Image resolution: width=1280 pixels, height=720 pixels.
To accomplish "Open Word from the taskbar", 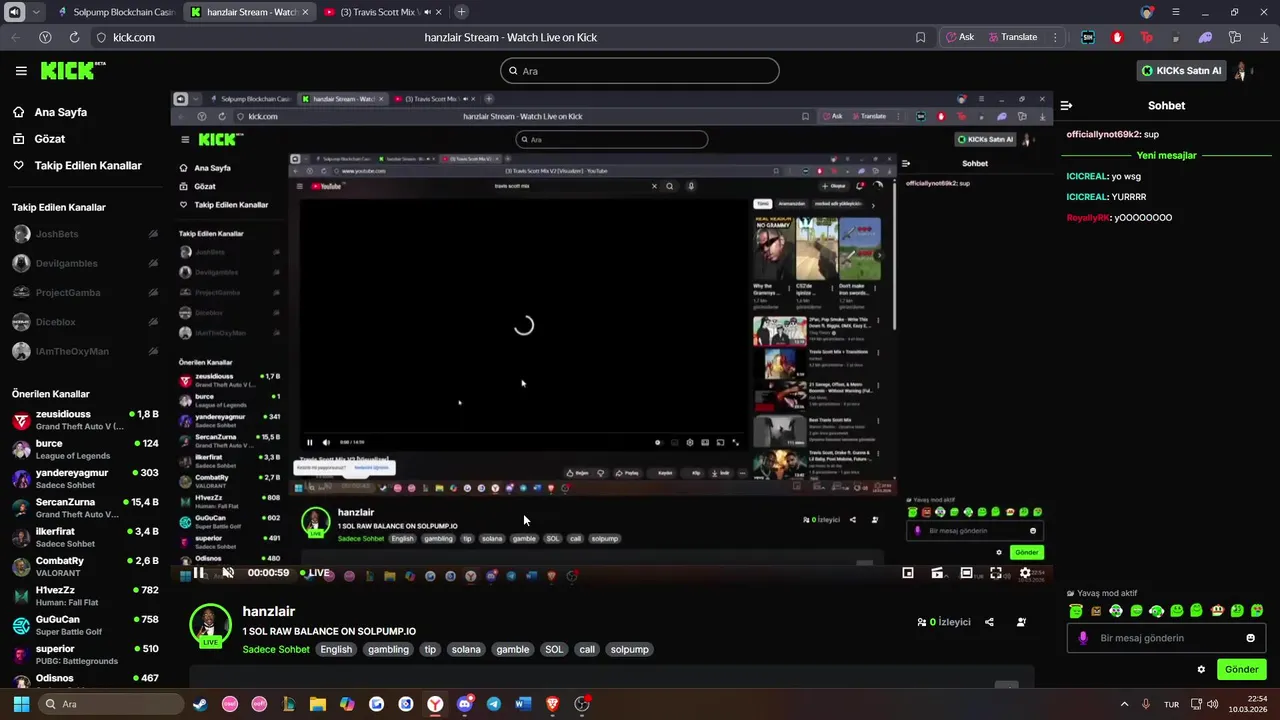I will [x=523, y=704].
